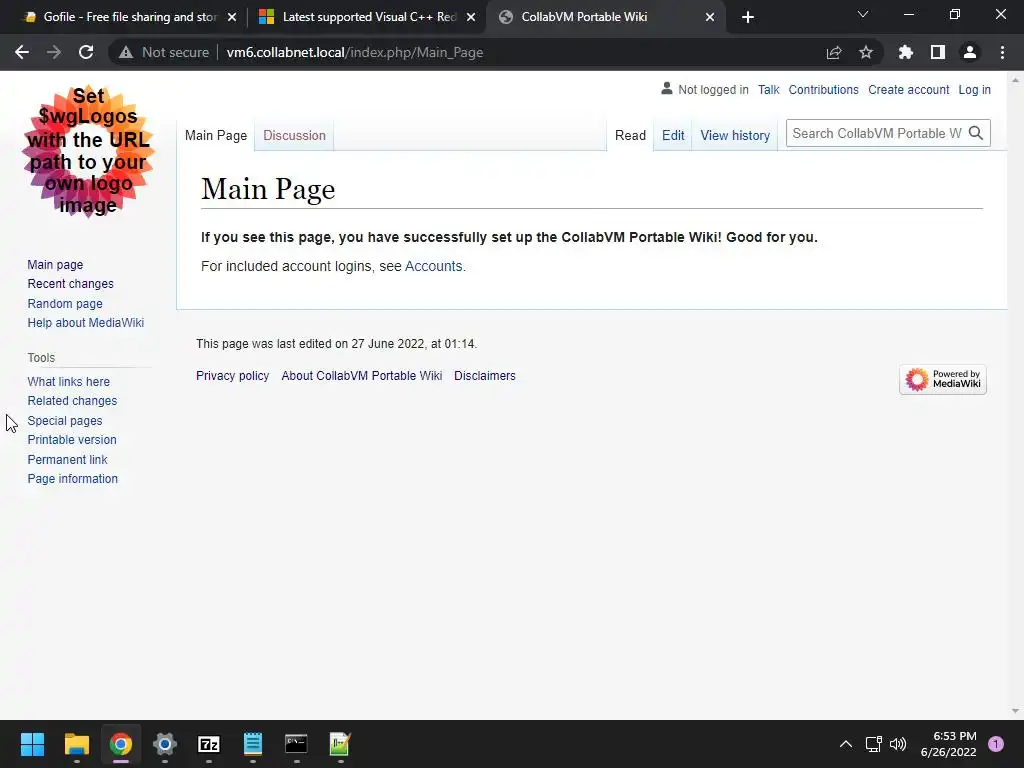Open the Discussion tab of Main Page
Screen dimensions: 1024x768
tap(295, 135)
